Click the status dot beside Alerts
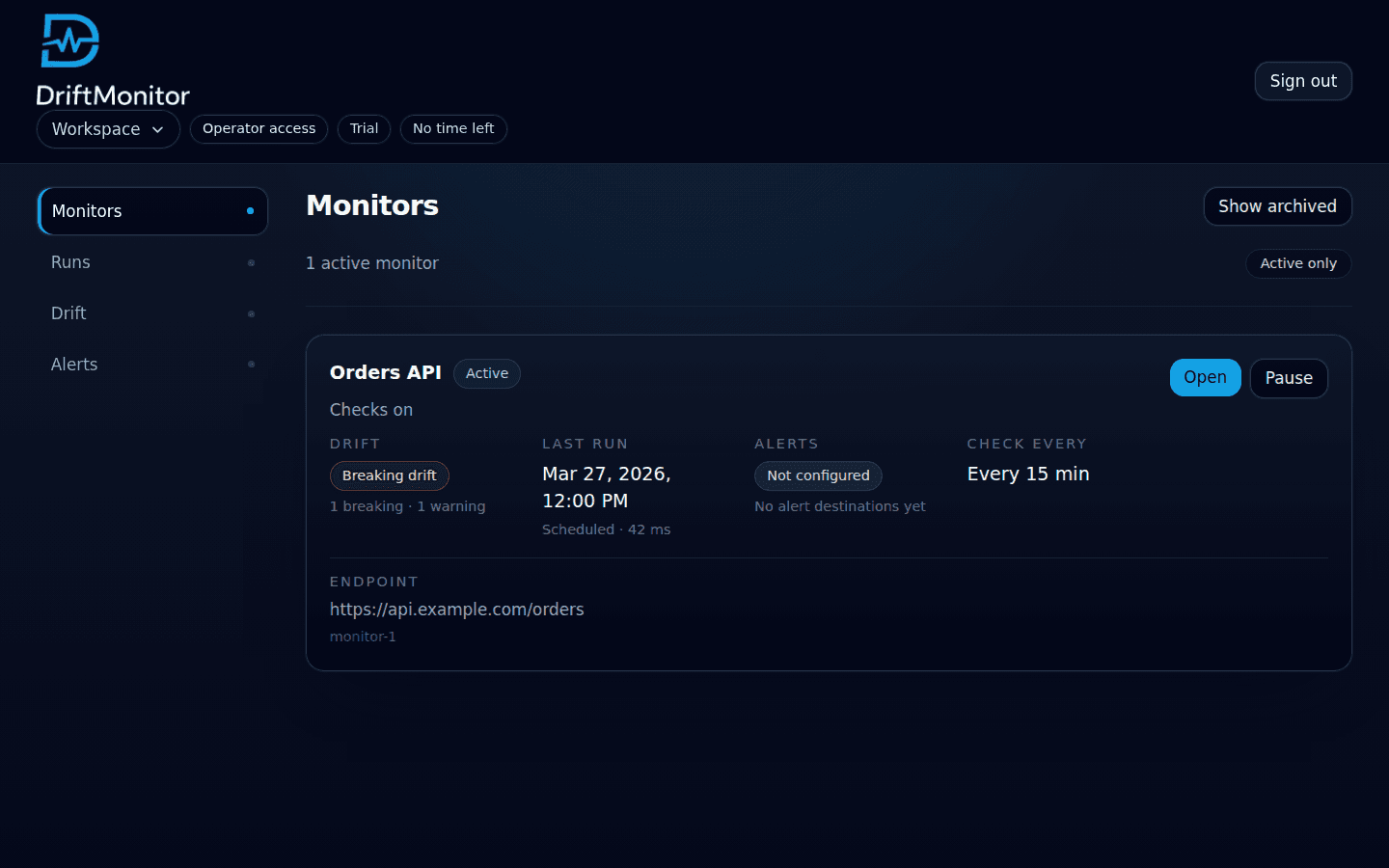Viewport: 1389px width, 868px height. tap(251, 365)
